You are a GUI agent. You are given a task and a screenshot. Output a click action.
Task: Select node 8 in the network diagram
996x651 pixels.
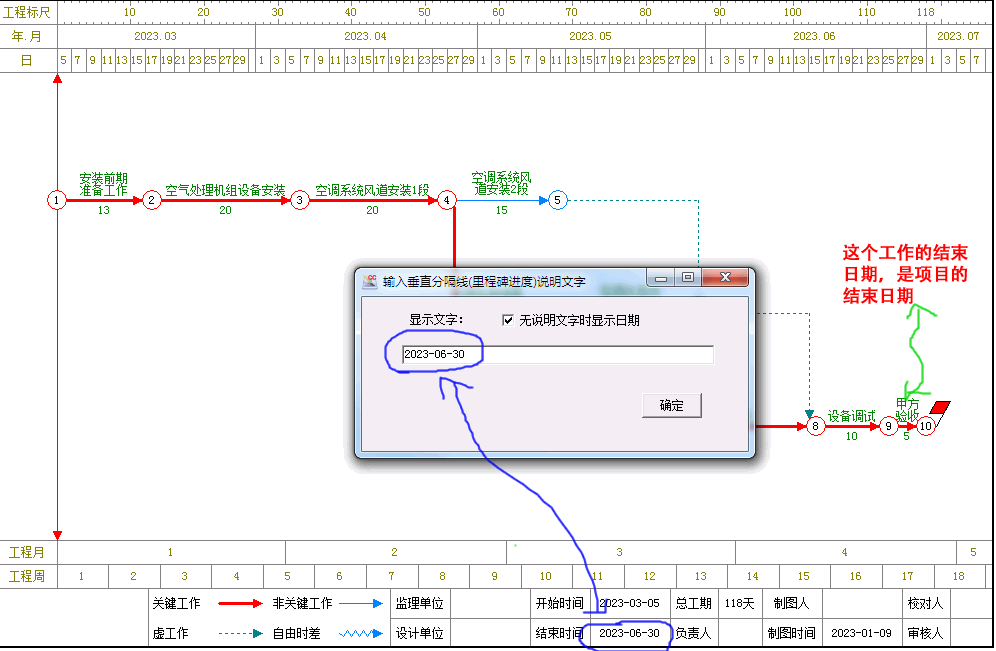pyautogui.click(x=816, y=426)
